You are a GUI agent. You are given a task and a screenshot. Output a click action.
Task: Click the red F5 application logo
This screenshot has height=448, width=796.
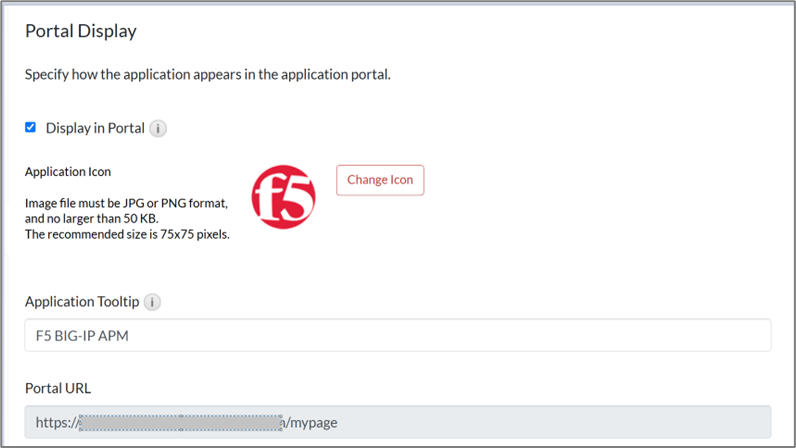[283, 195]
